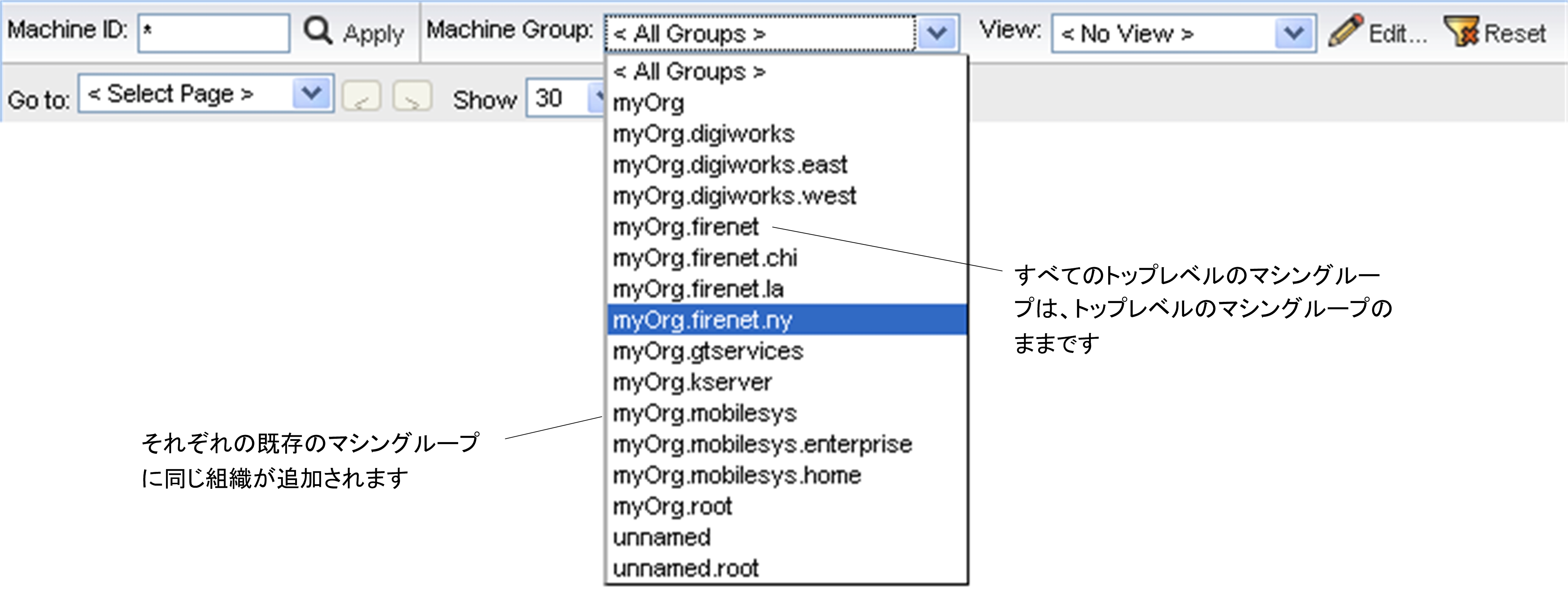Go to the next page arrow button

click(x=413, y=96)
